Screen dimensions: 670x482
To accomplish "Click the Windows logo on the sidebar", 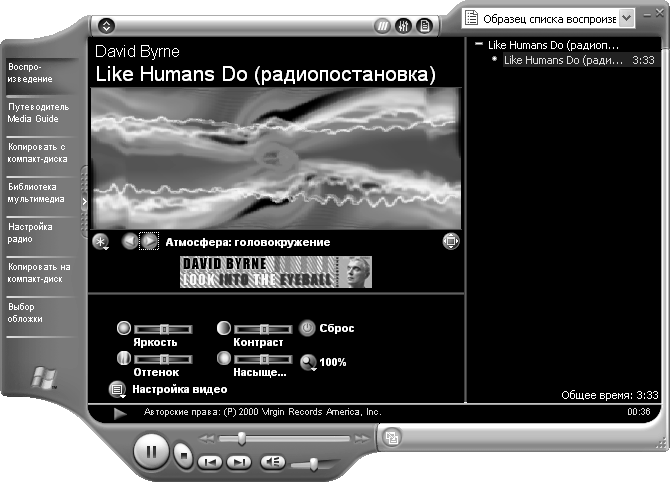I will (x=44, y=378).
